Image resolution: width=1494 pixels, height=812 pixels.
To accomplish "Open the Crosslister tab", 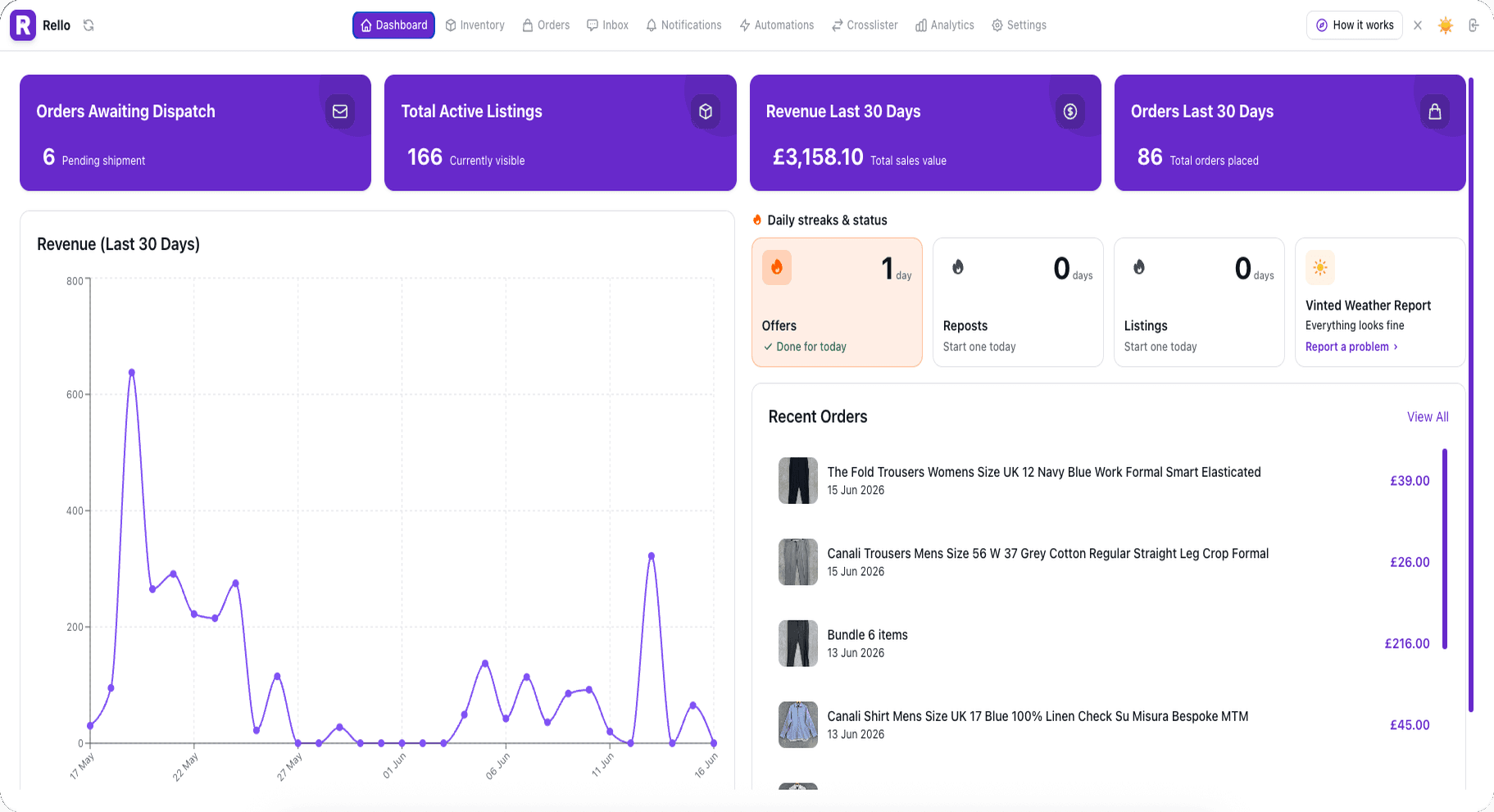I will pyautogui.click(x=865, y=25).
